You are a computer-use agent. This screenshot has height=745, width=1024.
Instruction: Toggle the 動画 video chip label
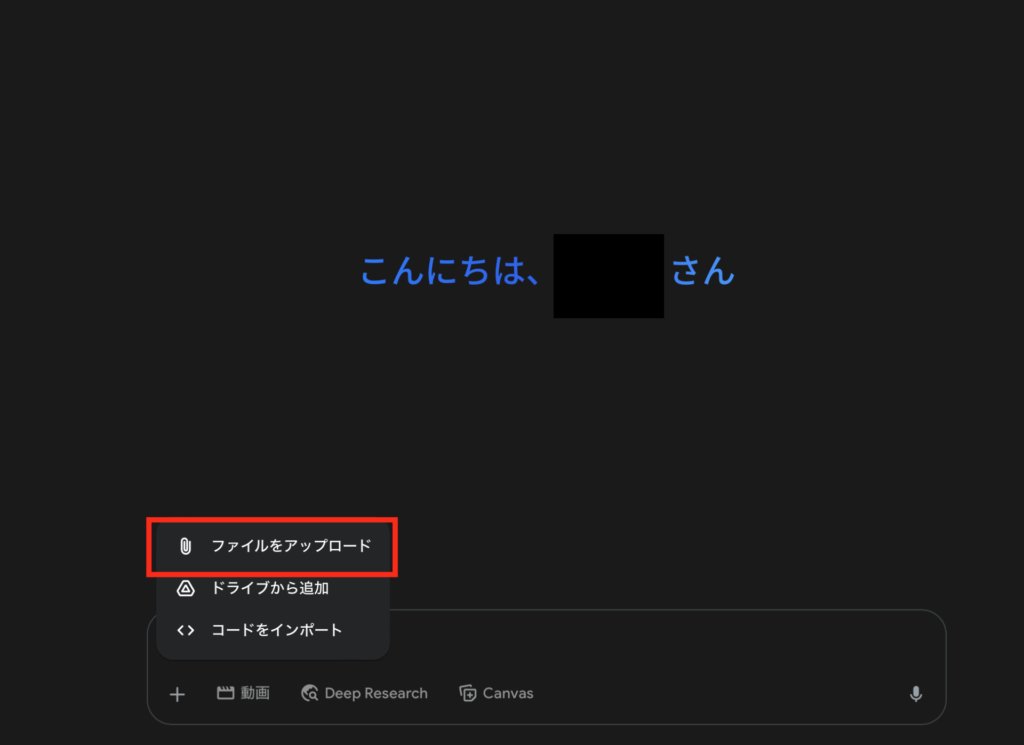click(x=255, y=693)
